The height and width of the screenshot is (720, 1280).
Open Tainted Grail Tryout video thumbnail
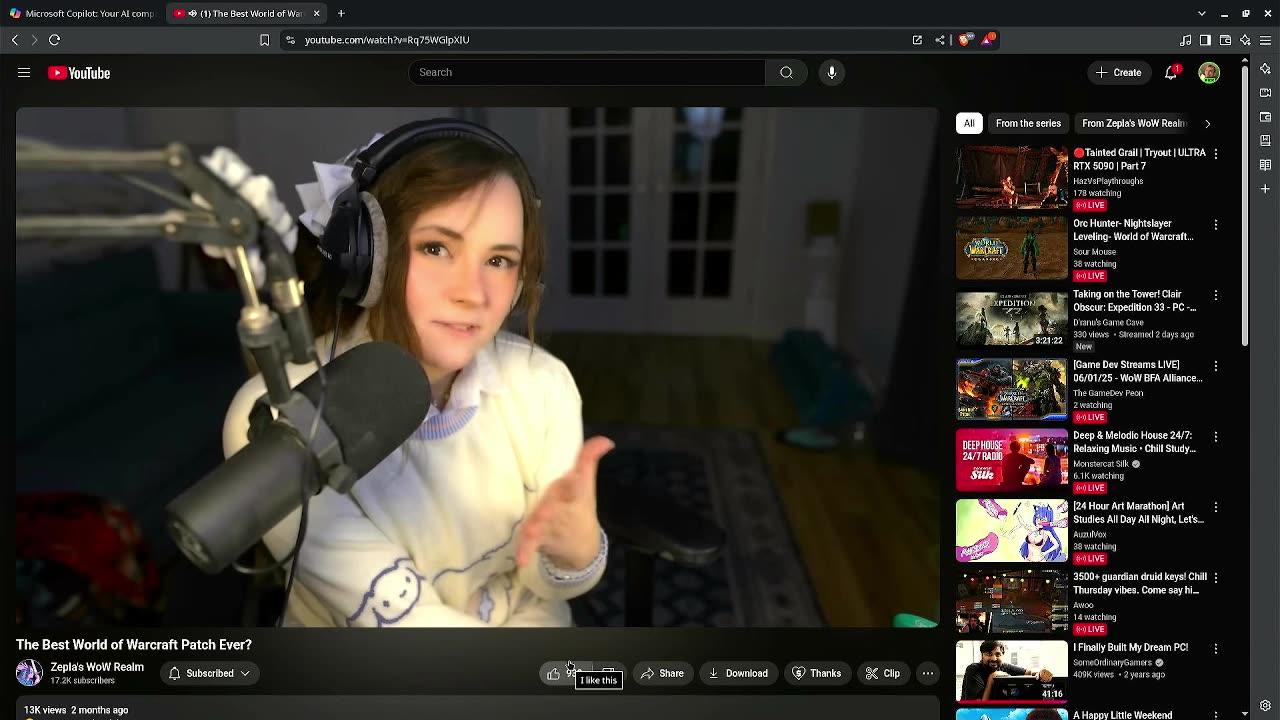[1012, 178]
